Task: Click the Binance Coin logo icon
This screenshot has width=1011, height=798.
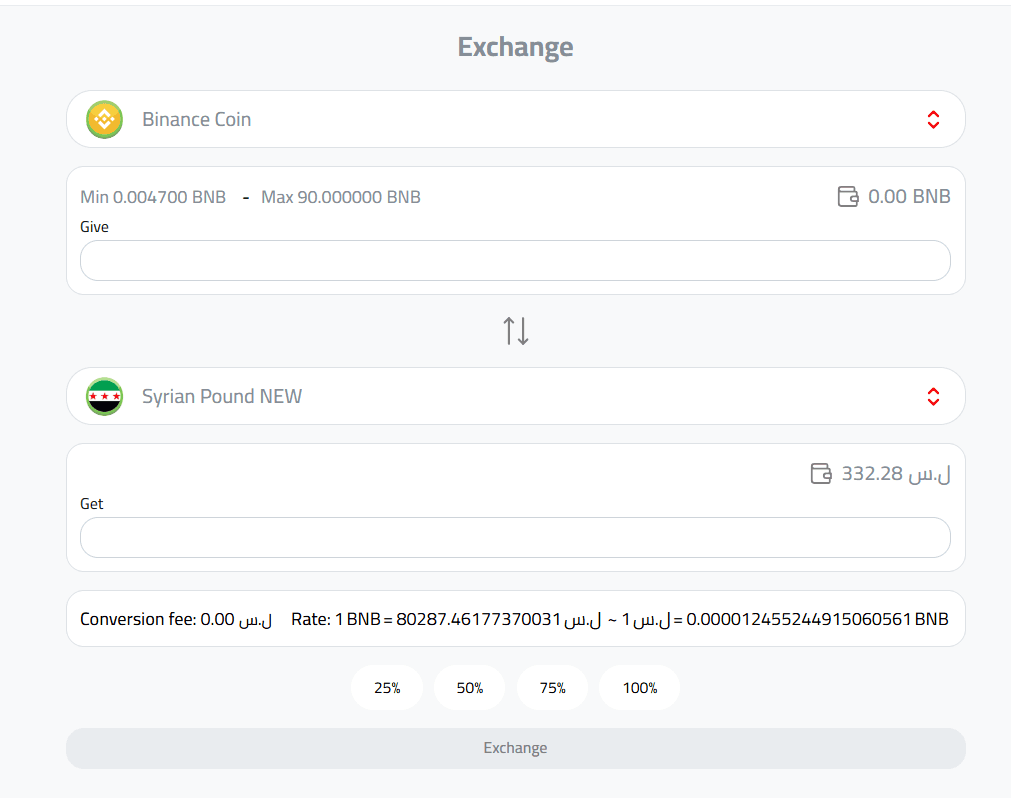Action: coord(104,119)
